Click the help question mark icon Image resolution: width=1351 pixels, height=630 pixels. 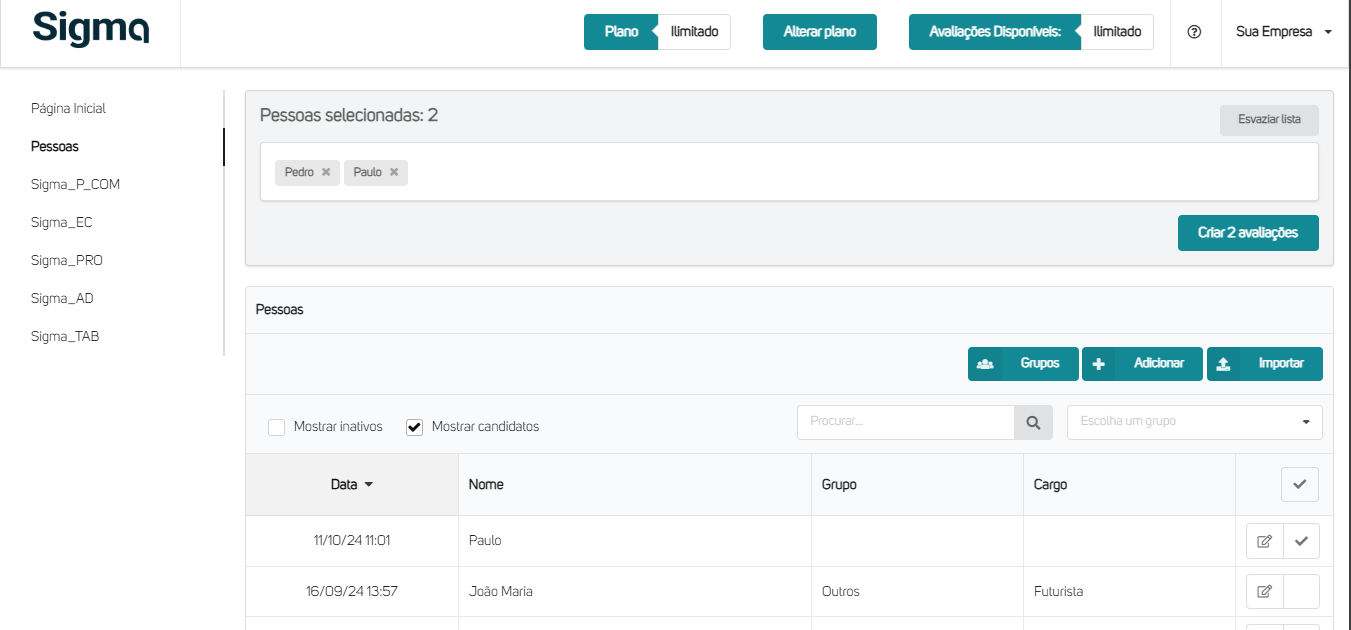[1194, 32]
